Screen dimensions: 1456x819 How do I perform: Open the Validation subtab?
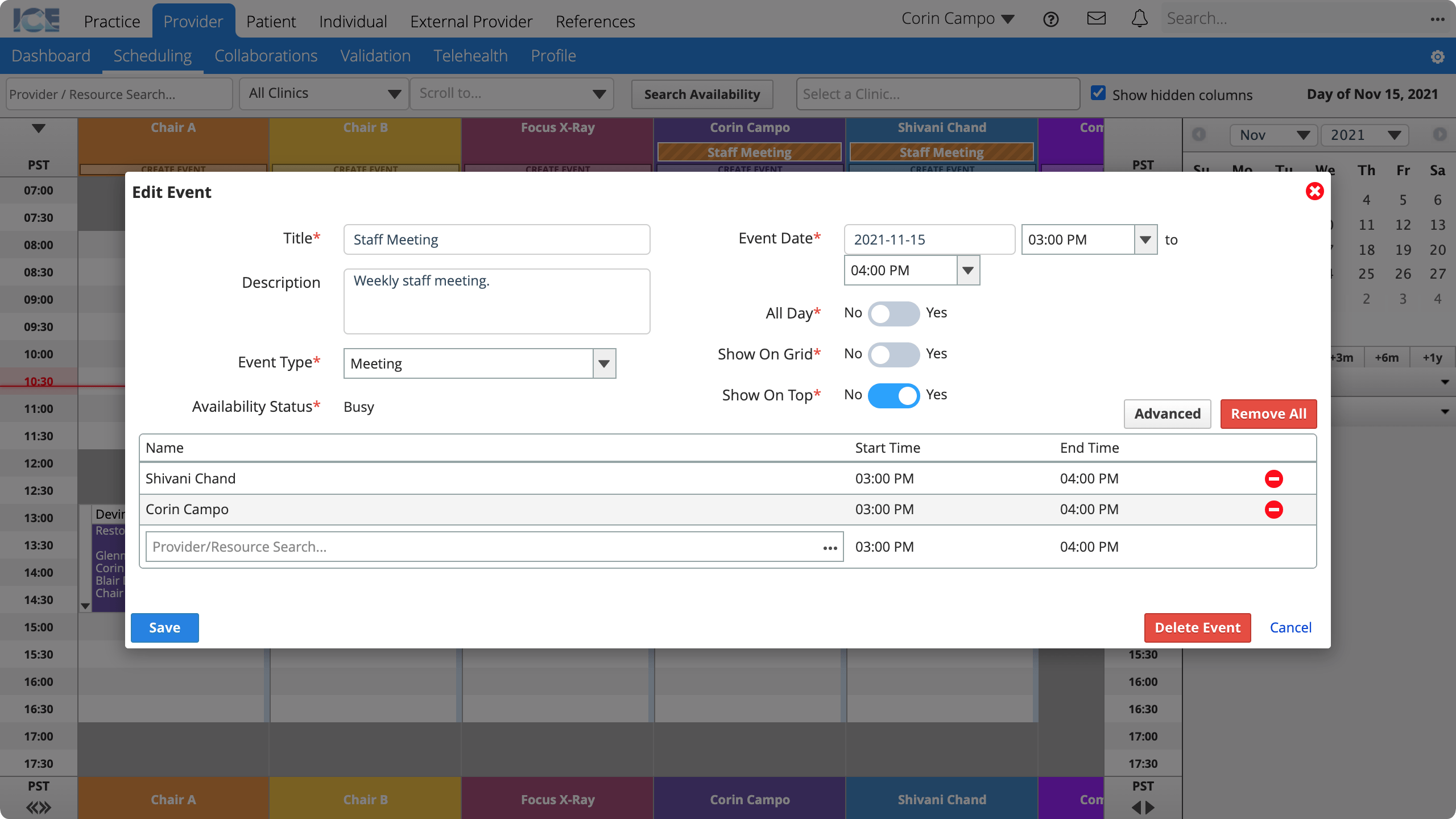(x=375, y=56)
